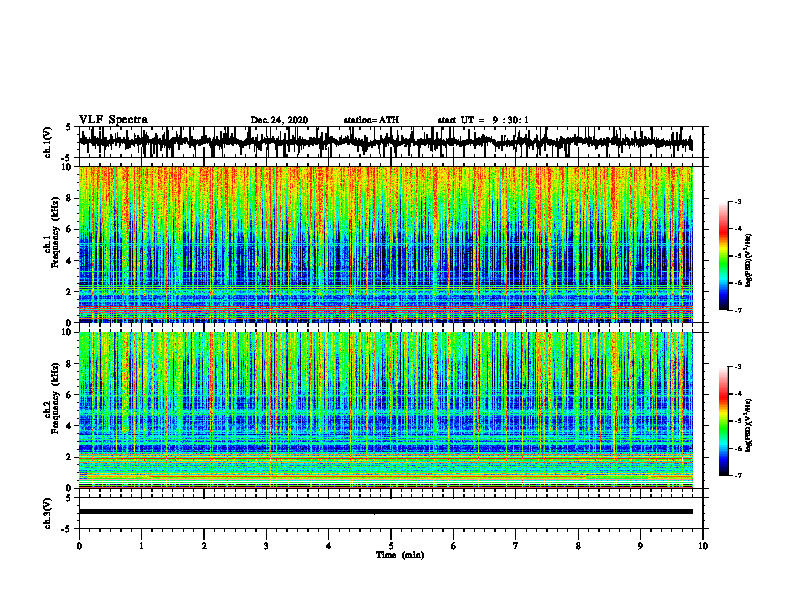Click the "7" minute tick on time axis
Image resolution: width=792 pixels, height=612 pixels.
coord(516,546)
